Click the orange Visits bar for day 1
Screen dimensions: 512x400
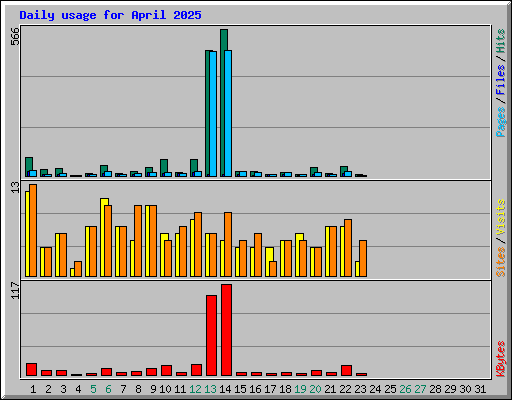[x=33, y=230]
